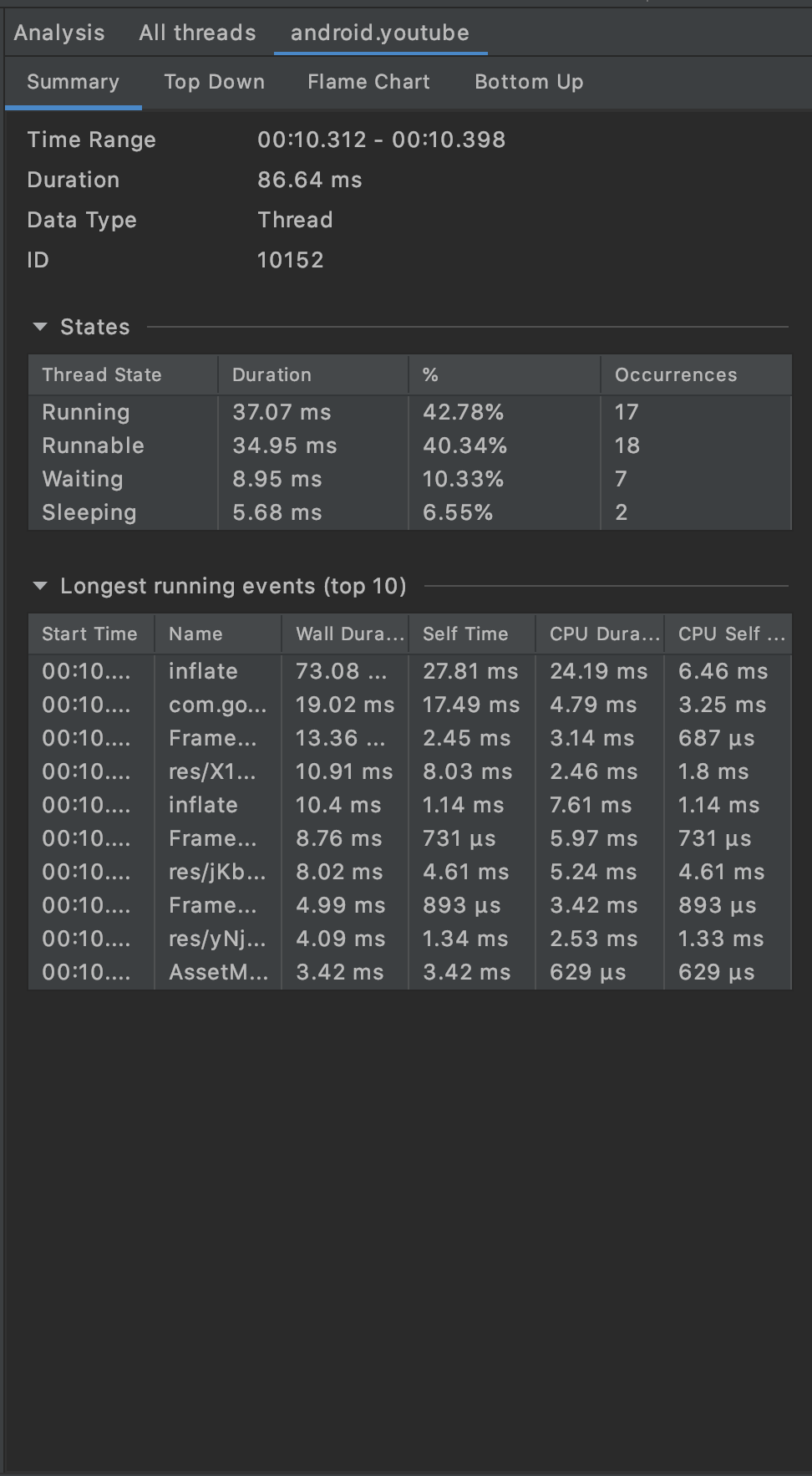Open the All threads tab
Viewport: 812px width, 1476px height.
(197, 33)
